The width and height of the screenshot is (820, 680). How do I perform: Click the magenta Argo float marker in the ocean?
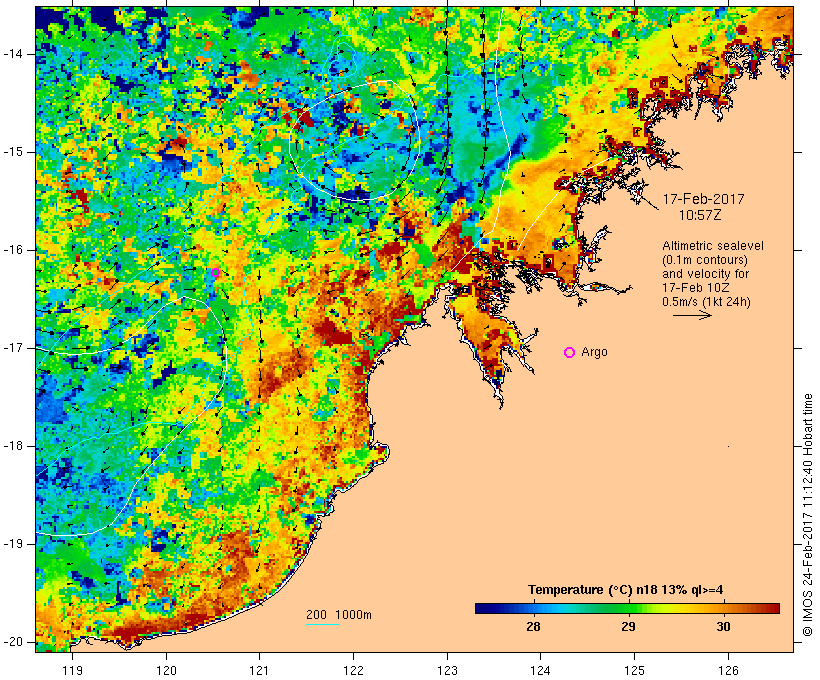point(215,272)
